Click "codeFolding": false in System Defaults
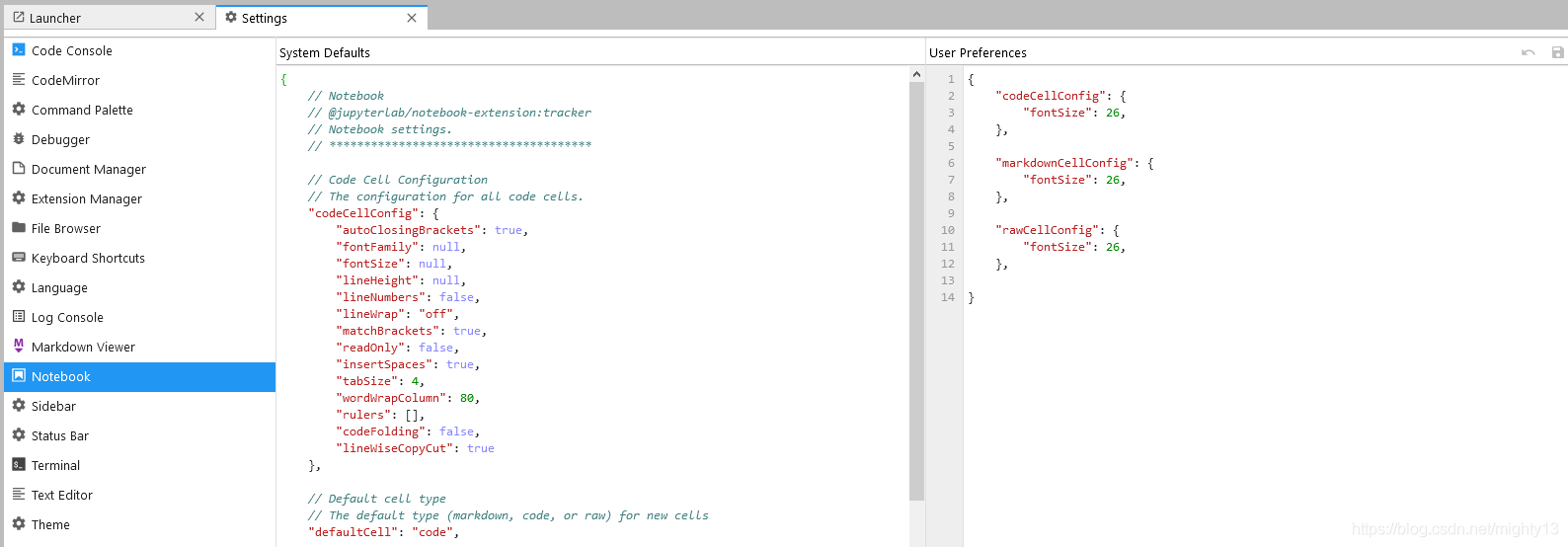Image resolution: width=1568 pixels, height=547 pixels. [408, 431]
